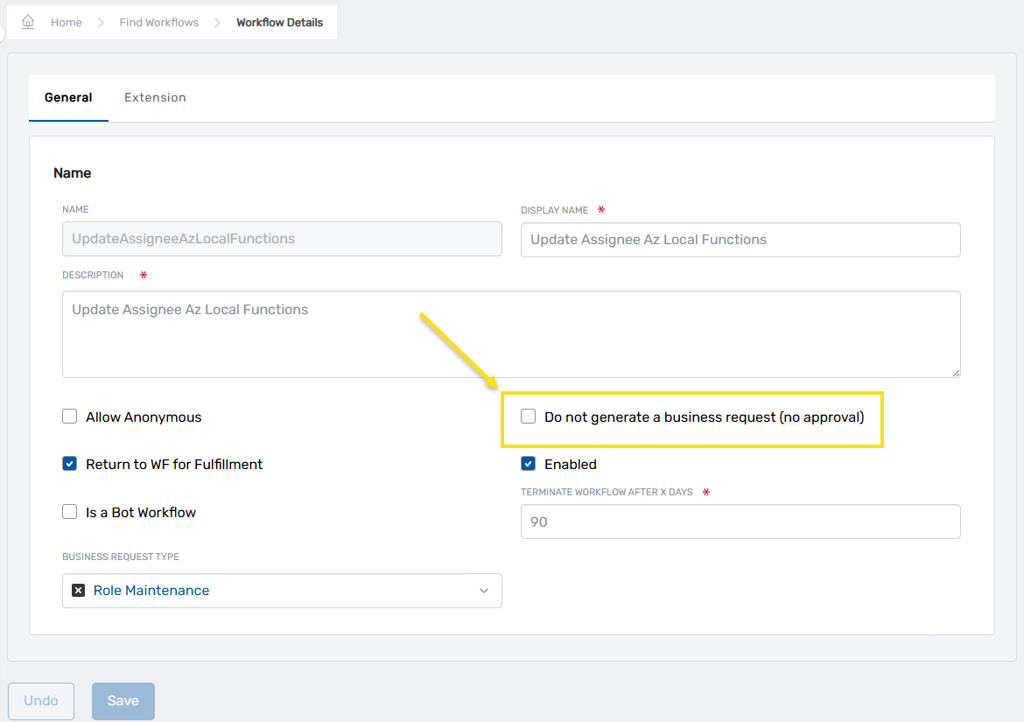Click Role Maintenance selected value
Image resolution: width=1024 pixels, height=722 pixels.
point(151,590)
